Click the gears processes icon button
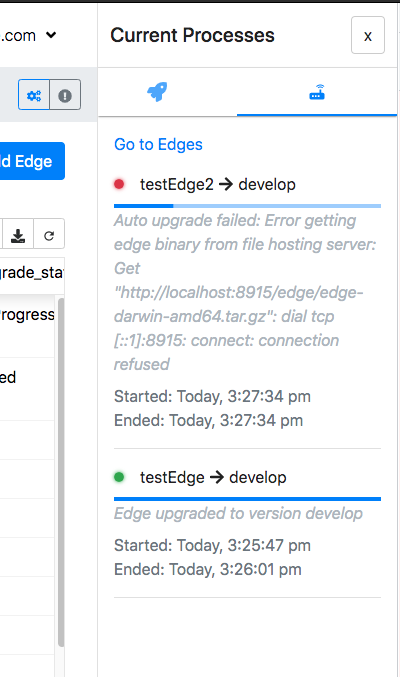The height and width of the screenshot is (677, 400). [x=34, y=95]
